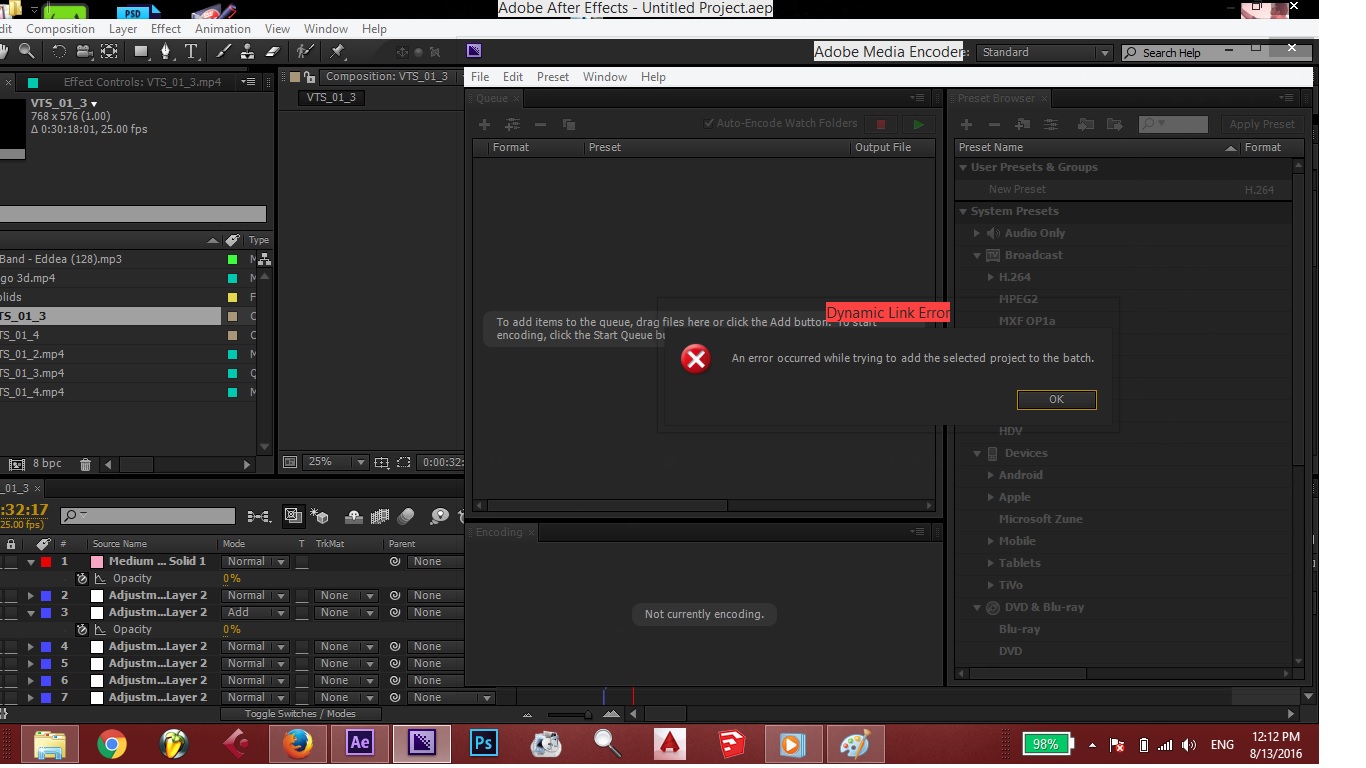Screen dimensions: 1366x768
Task: Select the Brush tool
Action: click(x=225, y=52)
